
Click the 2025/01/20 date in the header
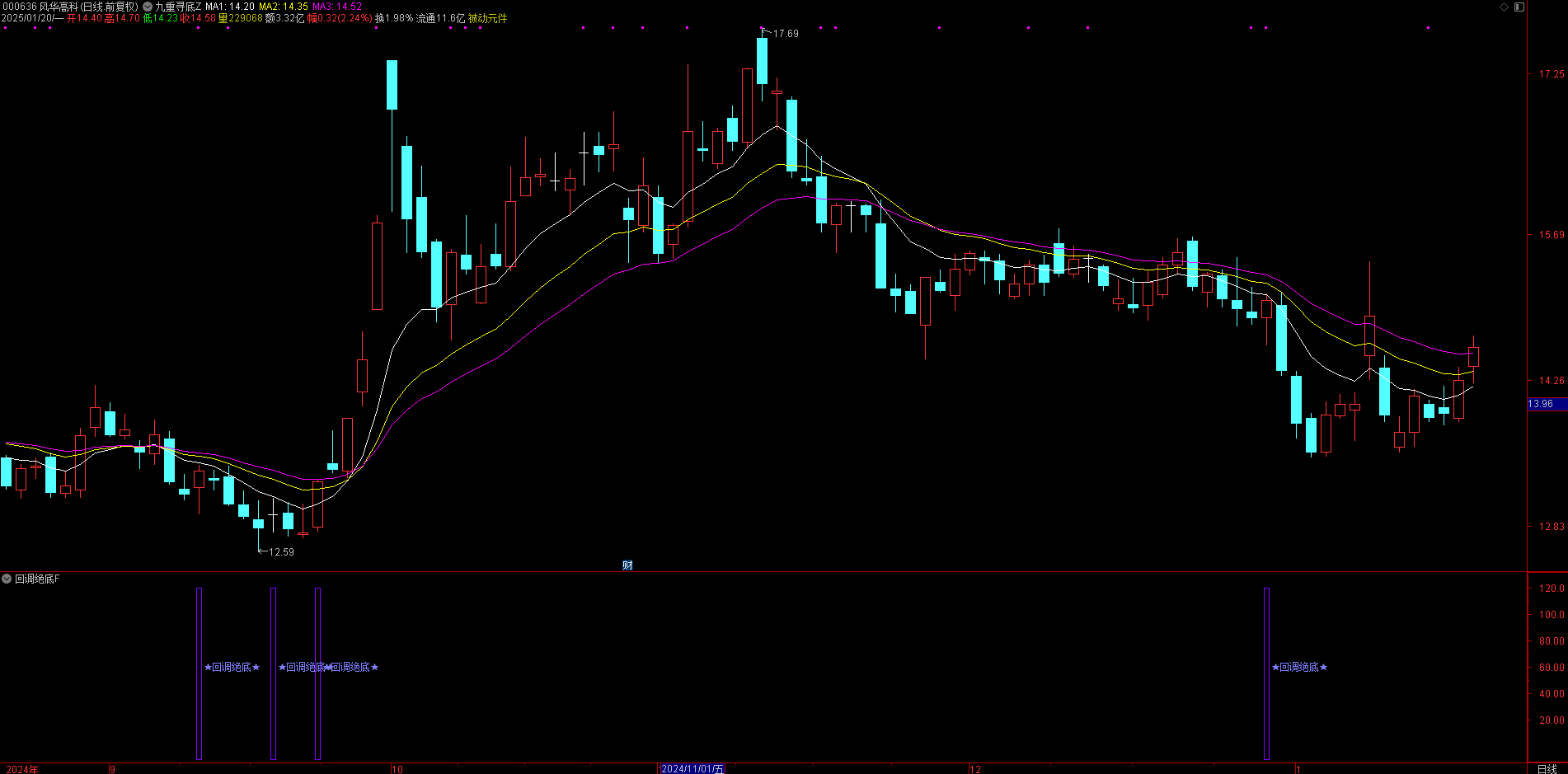[27, 18]
